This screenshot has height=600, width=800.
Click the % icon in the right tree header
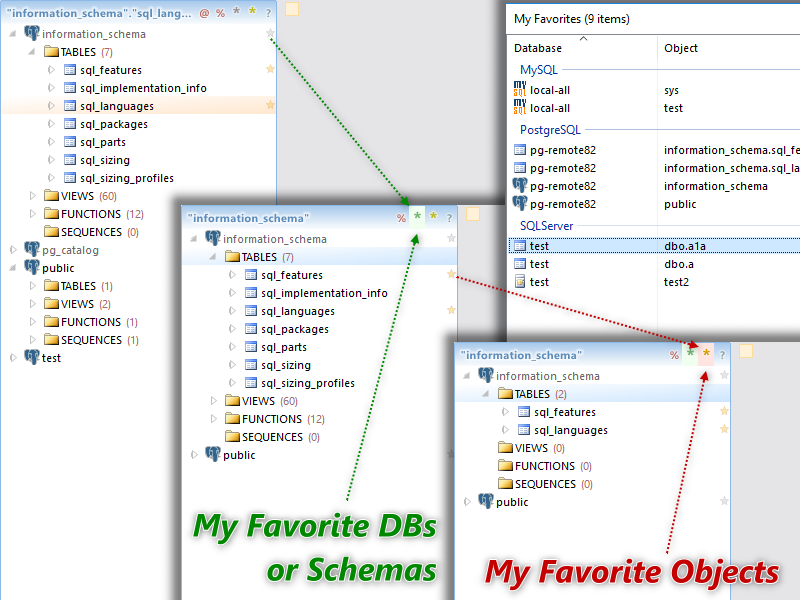(674, 355)
